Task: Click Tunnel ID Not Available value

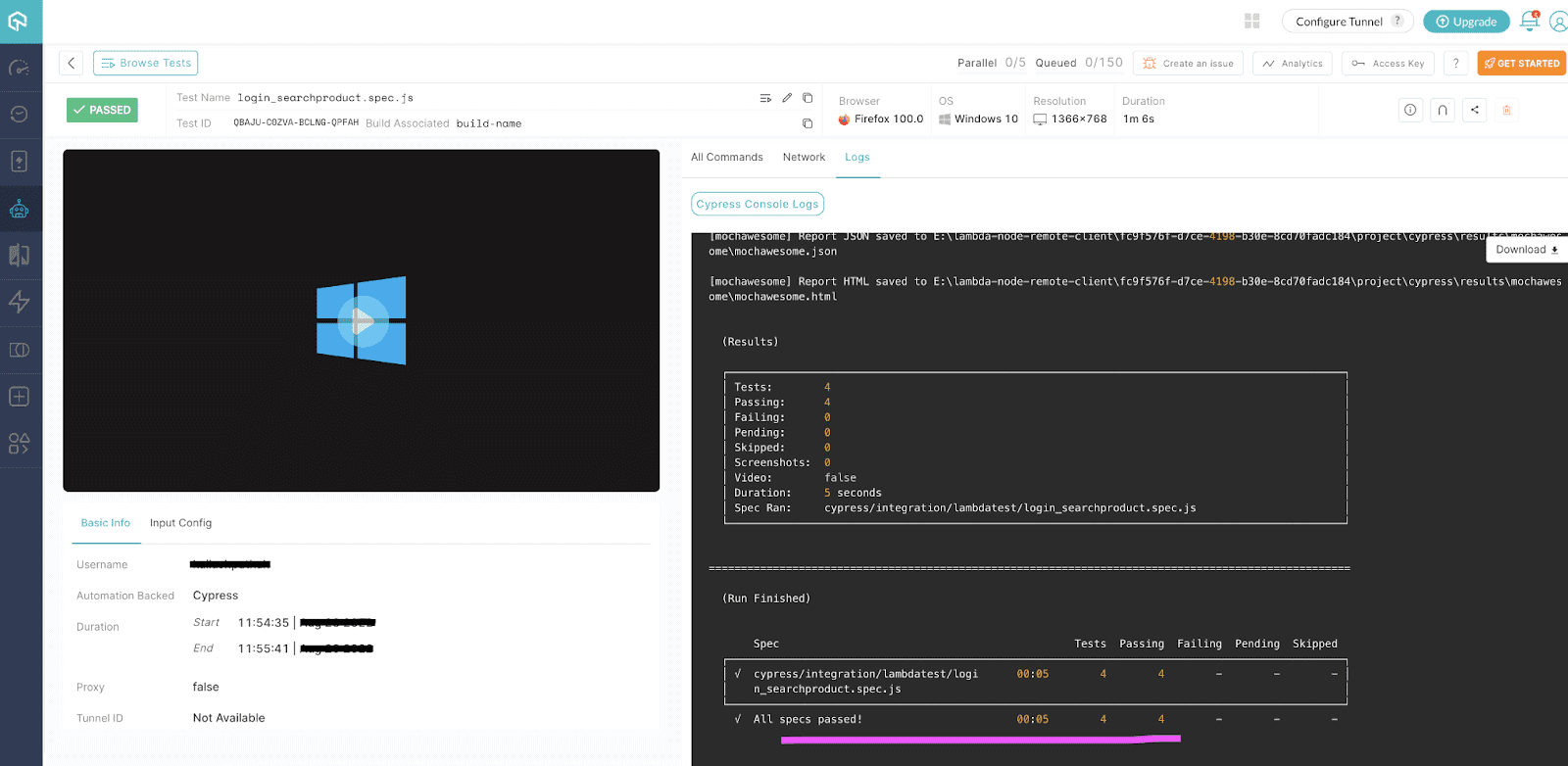Action: click(228, 718)
